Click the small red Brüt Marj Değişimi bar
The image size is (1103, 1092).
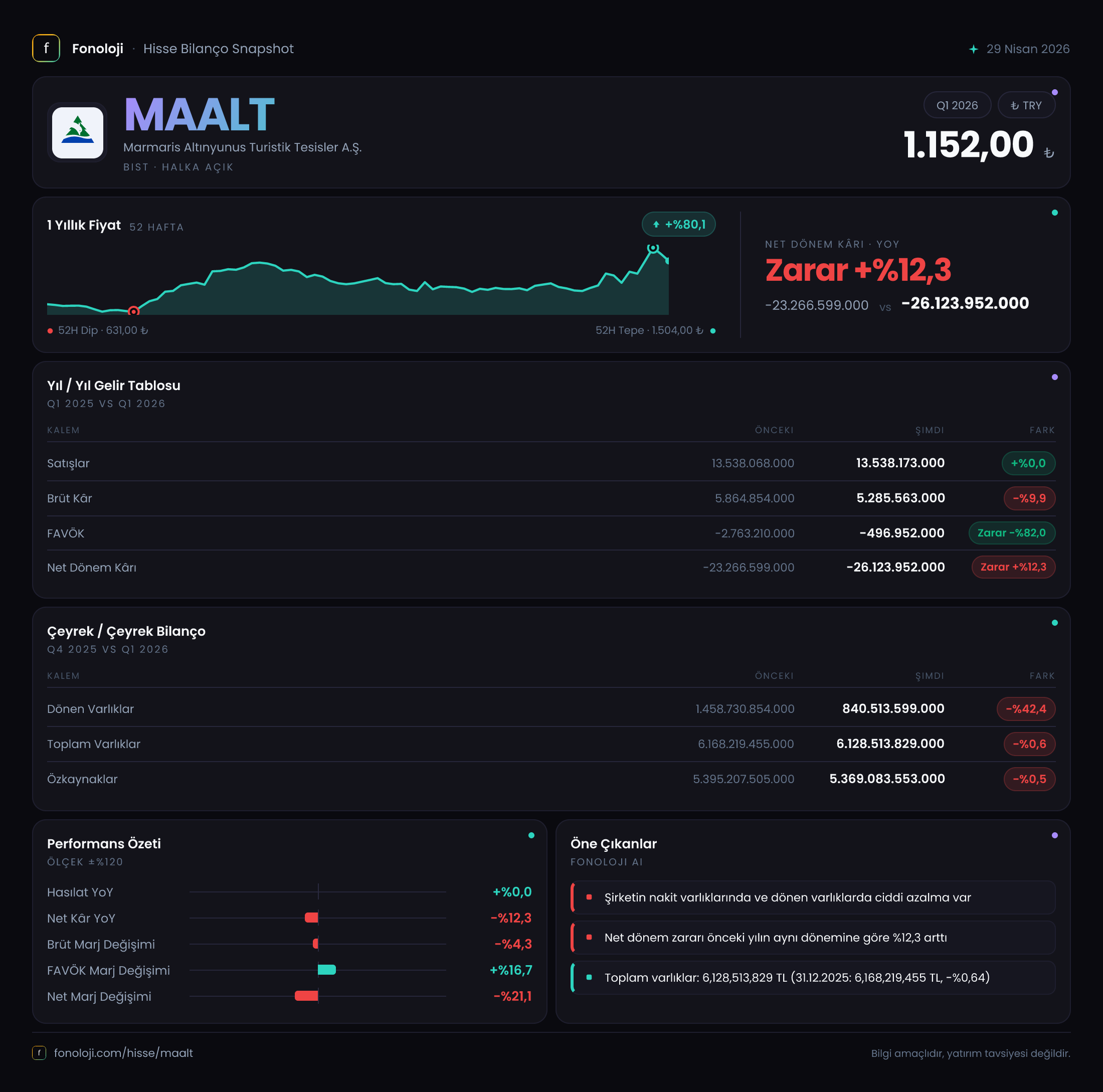[x=315, y=944]
